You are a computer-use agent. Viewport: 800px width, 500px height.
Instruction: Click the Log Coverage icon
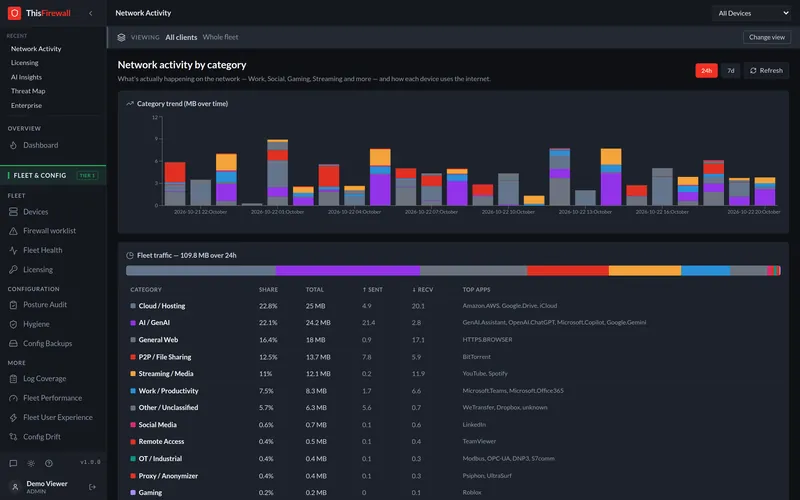click(x=13, y=379)
